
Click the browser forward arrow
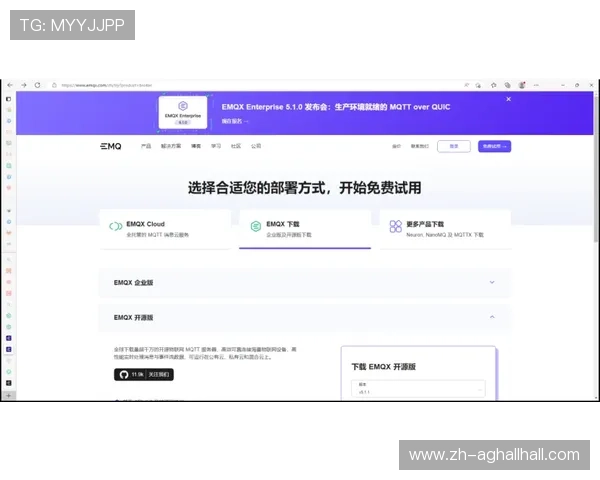point(24,85)
